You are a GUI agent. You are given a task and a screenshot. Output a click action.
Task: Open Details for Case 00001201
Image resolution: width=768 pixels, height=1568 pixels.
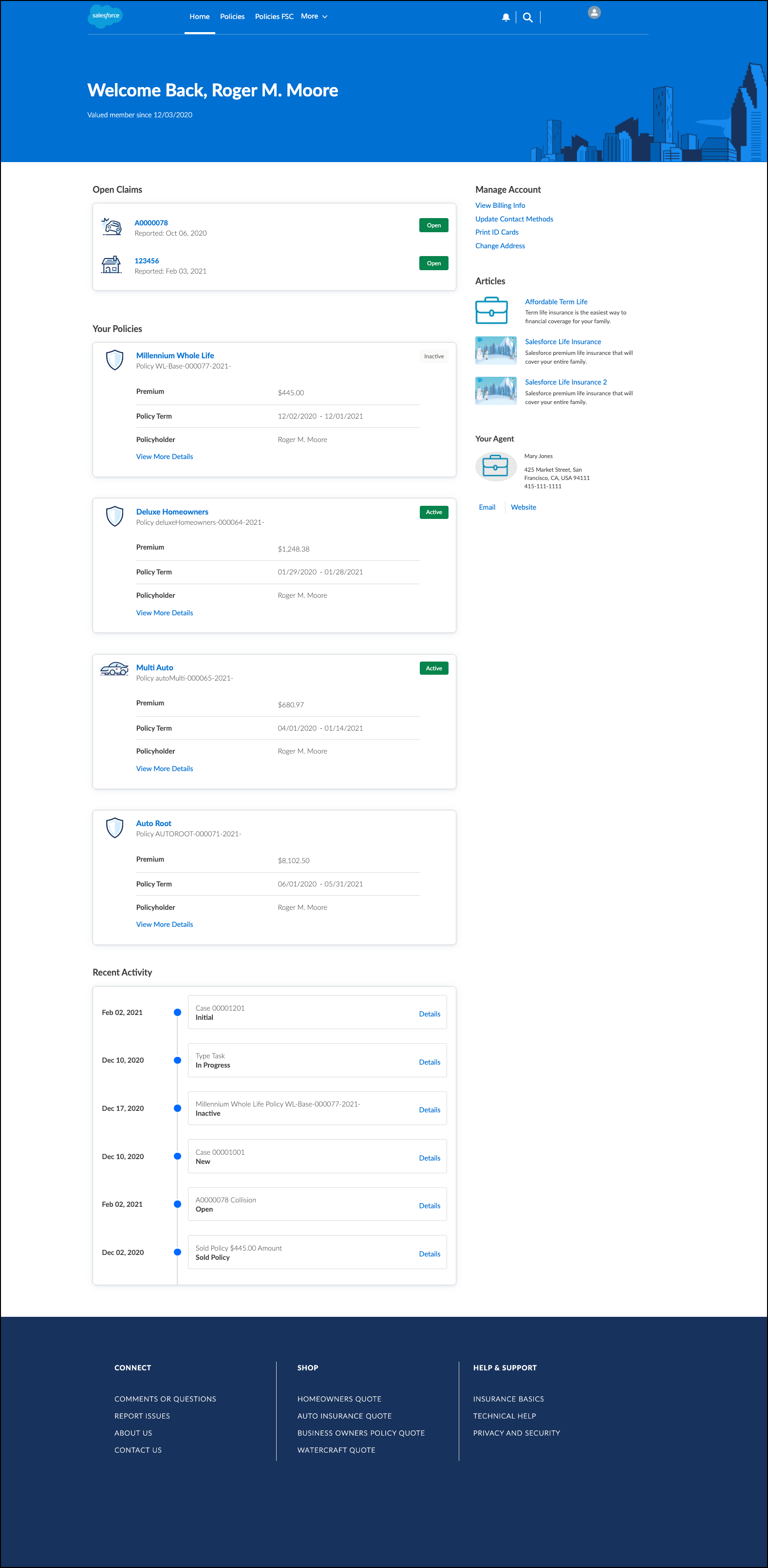430,1014
